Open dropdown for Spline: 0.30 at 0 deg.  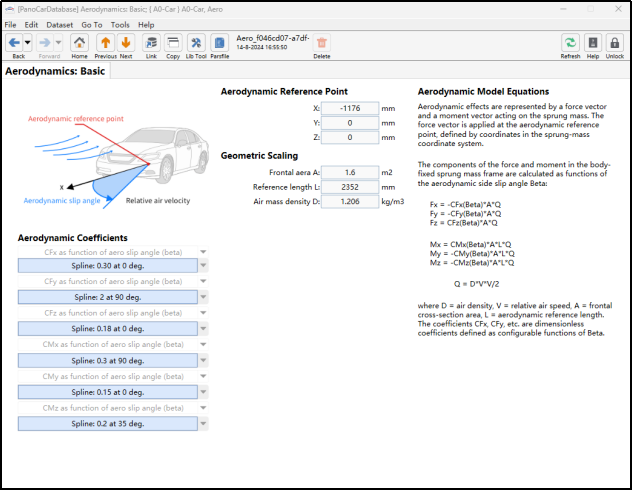pyautogui.click(x=203, y=266)
